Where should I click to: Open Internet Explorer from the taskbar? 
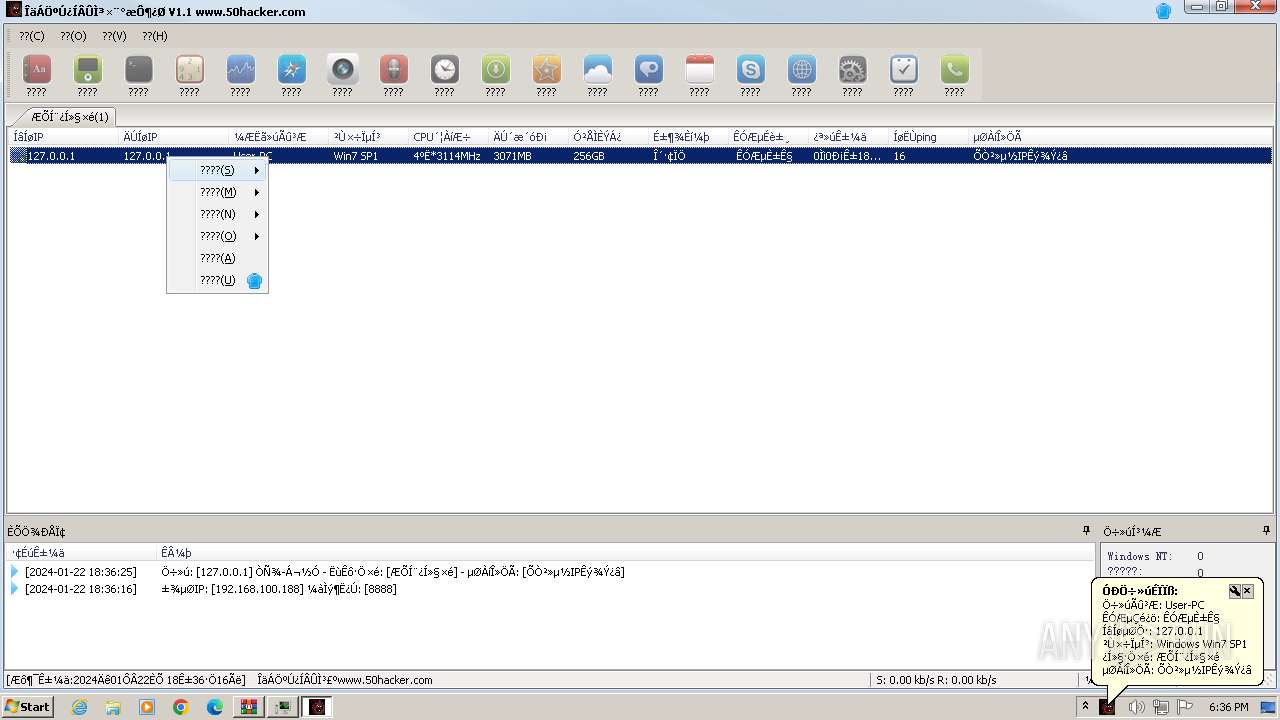point(79,707)
